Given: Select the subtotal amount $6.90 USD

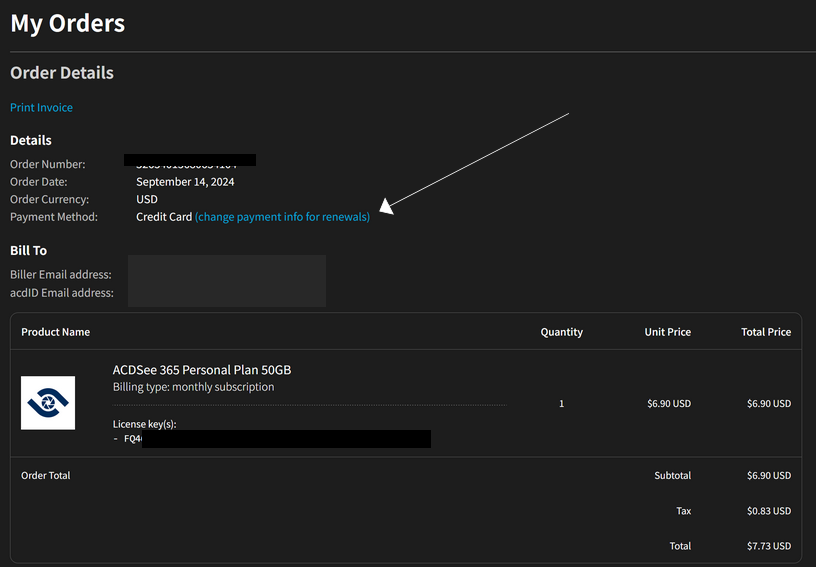Looking at the screenshot, I should (x=769, y=475).
